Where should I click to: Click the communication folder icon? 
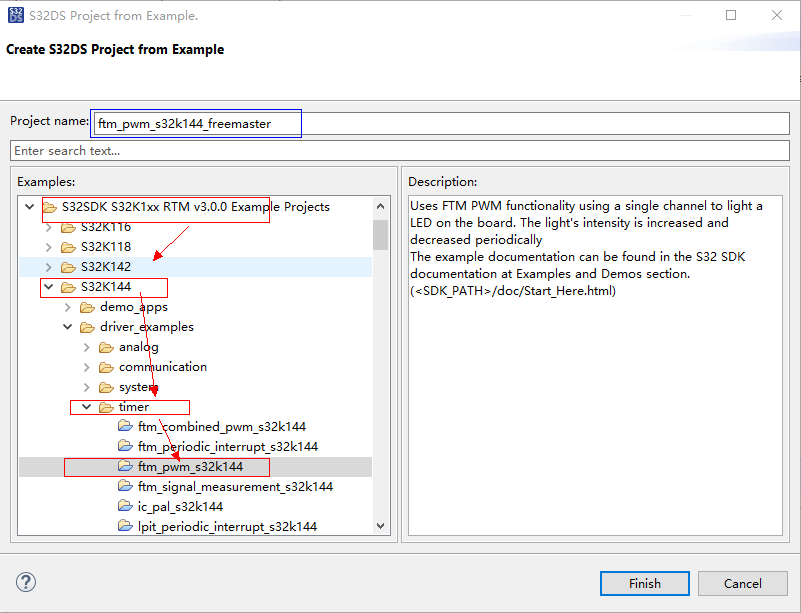coord(106,367)
